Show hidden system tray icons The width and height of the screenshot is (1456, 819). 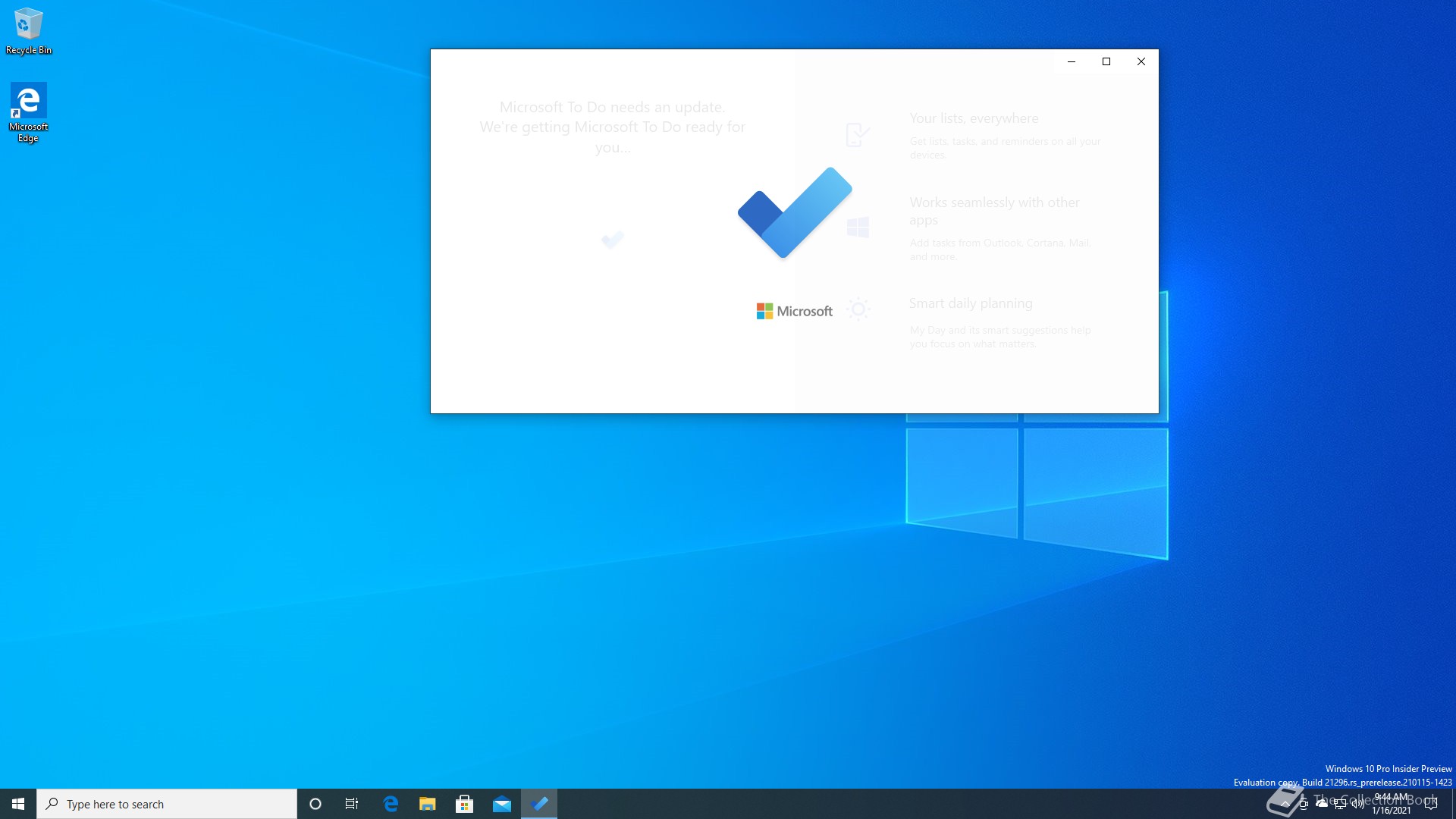point(1285,804)
